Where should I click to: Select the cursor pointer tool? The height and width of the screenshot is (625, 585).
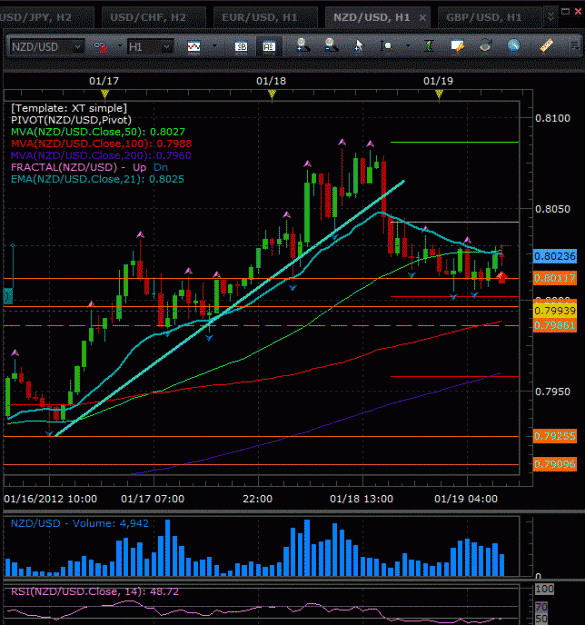pyautogui.click(x=359, y=46)
